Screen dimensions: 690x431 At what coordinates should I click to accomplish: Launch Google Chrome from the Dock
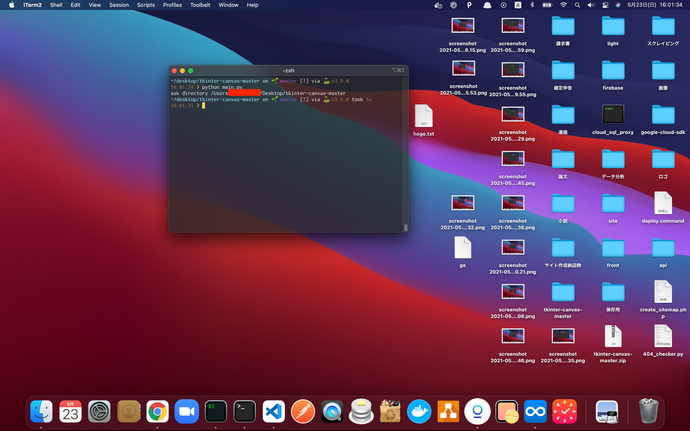[x=158, y=411]
